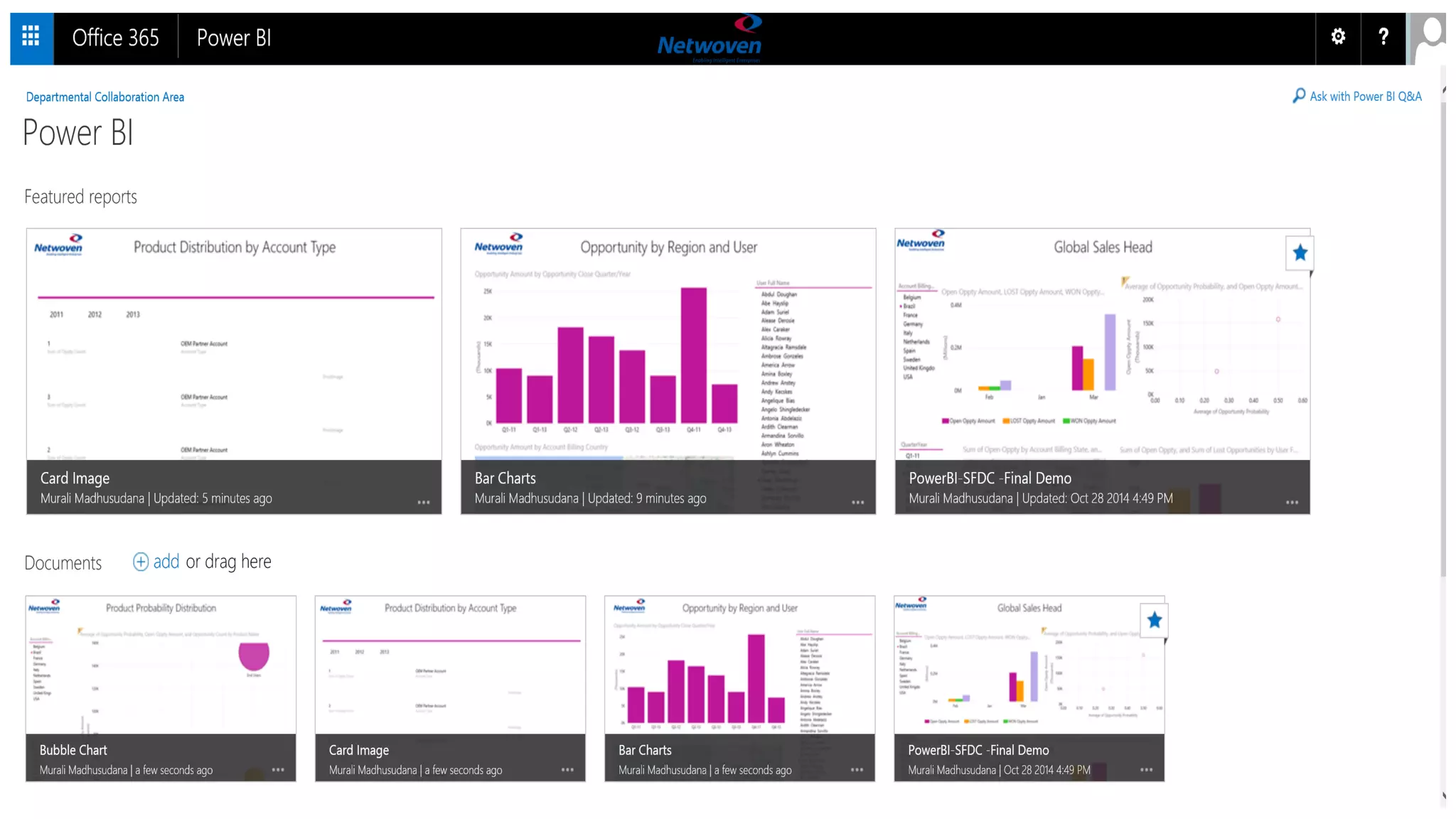Toggle star on Documents PowerBI-SFDC tile
Screen dimensions: 1456x819
tap(1154, 621)
